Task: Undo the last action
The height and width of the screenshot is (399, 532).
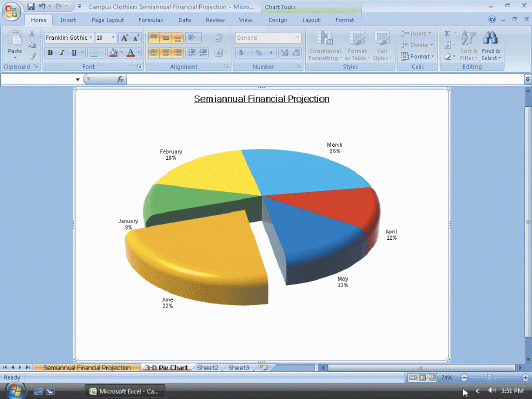Action: click(42, 6)
